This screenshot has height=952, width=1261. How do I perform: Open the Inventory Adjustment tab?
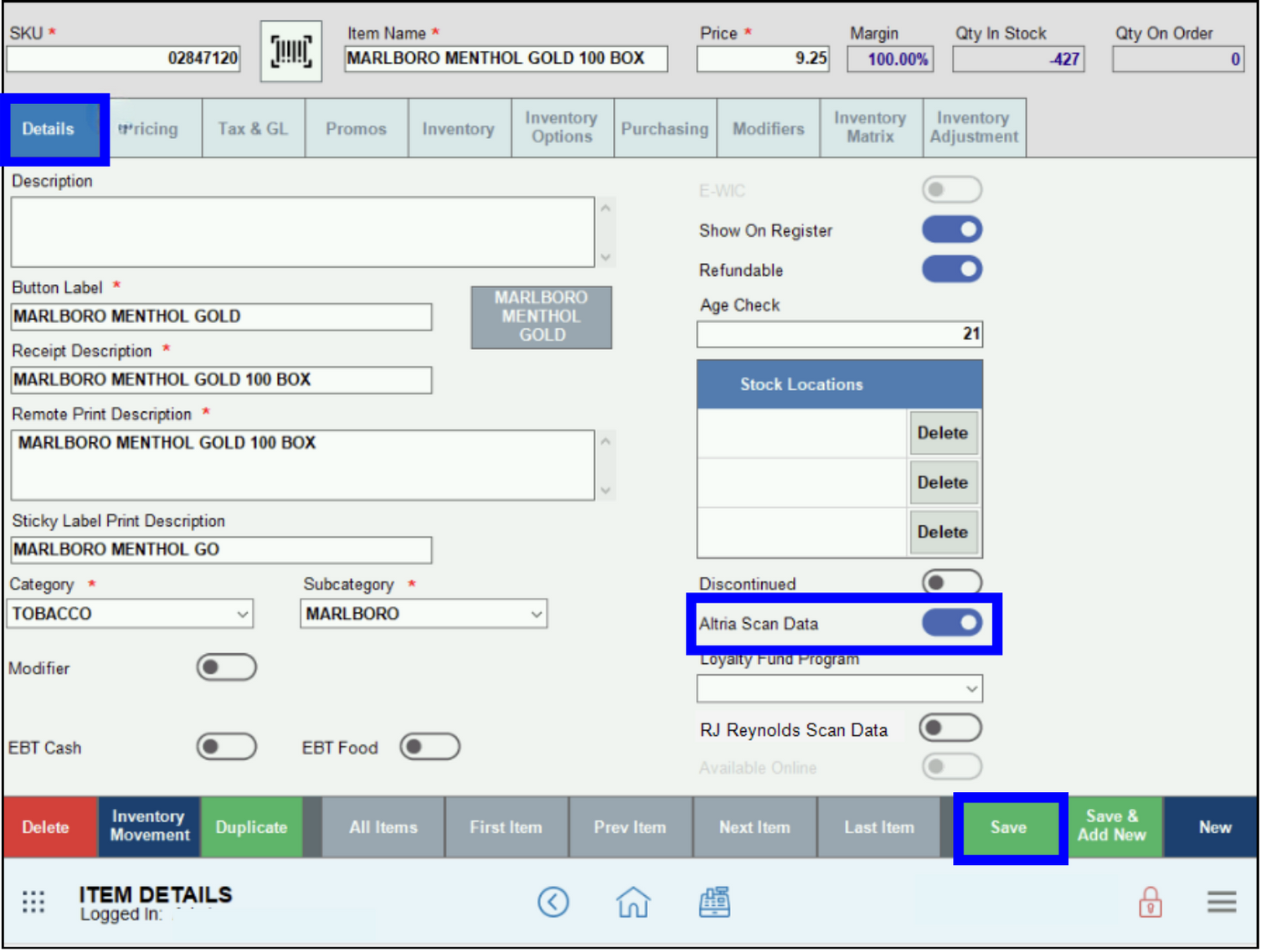pos(974,127)
